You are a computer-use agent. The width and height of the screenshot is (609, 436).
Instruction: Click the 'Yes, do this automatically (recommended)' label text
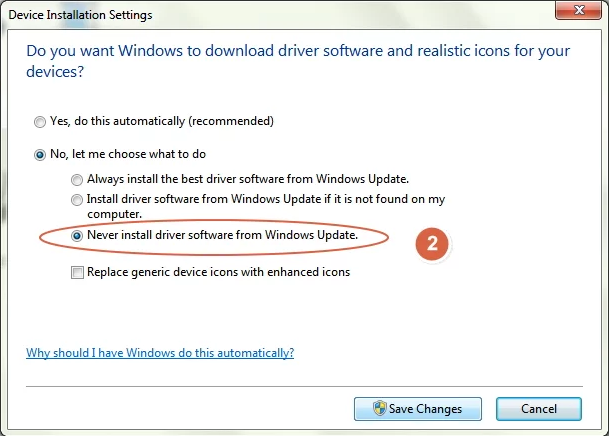tap(162, 121)
